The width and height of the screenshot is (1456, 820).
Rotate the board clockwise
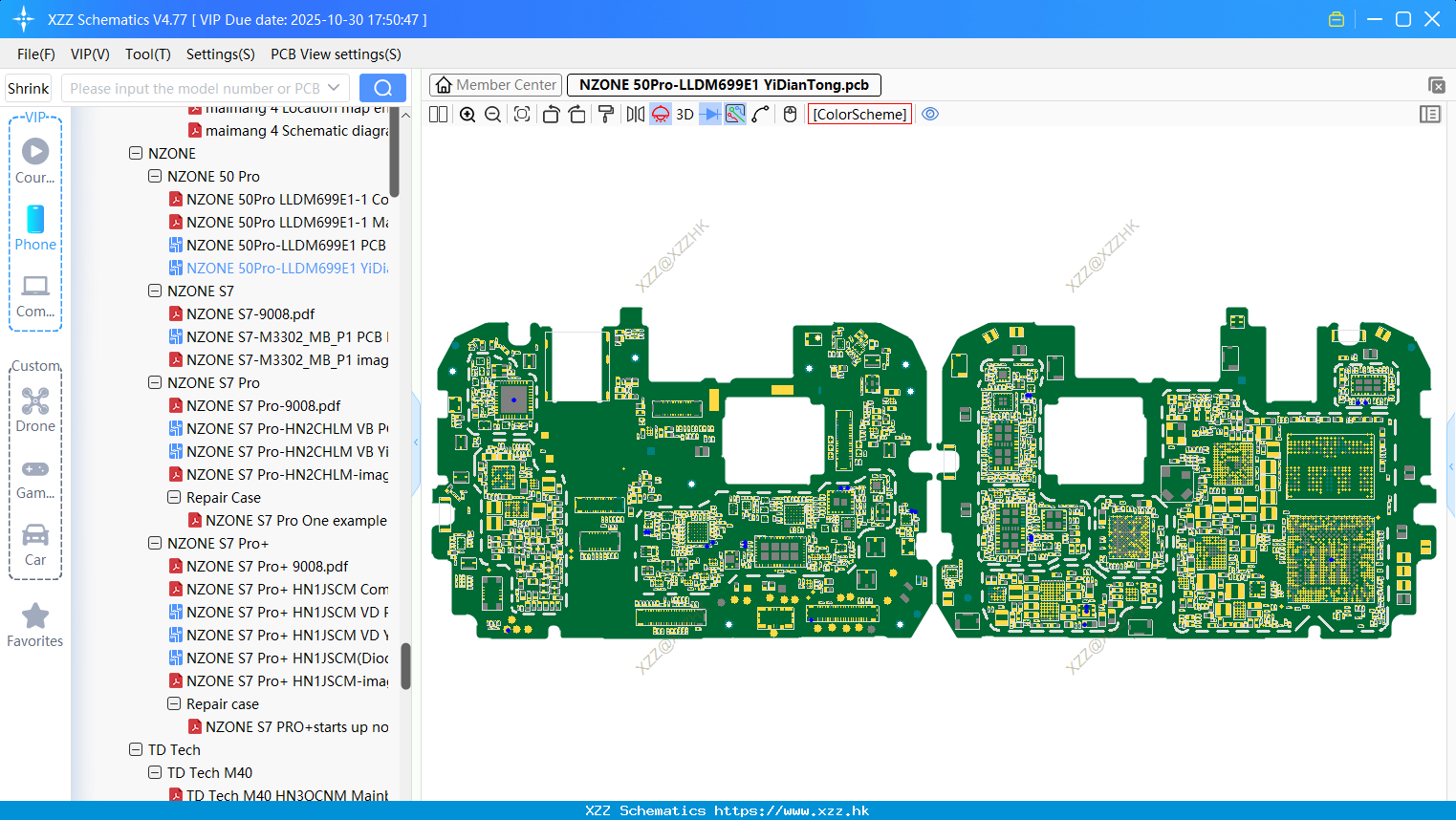click(576, 115)
